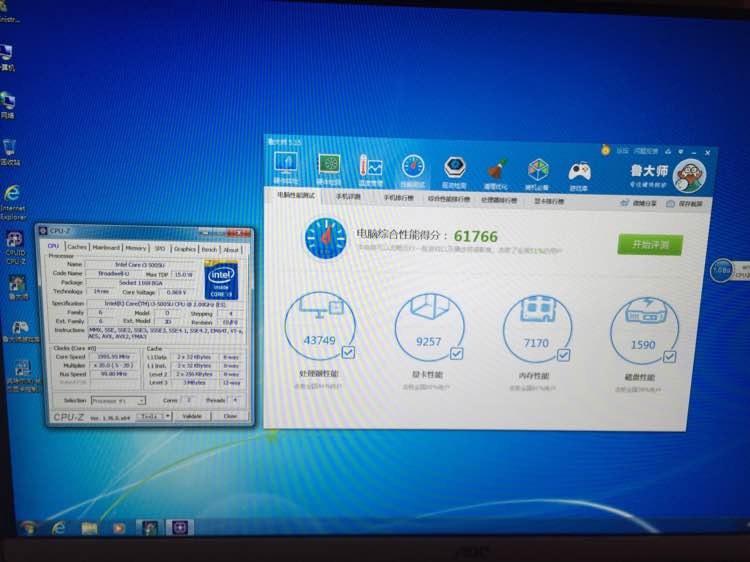Launch Internet Explorer from the taskbar

[58, 528]
